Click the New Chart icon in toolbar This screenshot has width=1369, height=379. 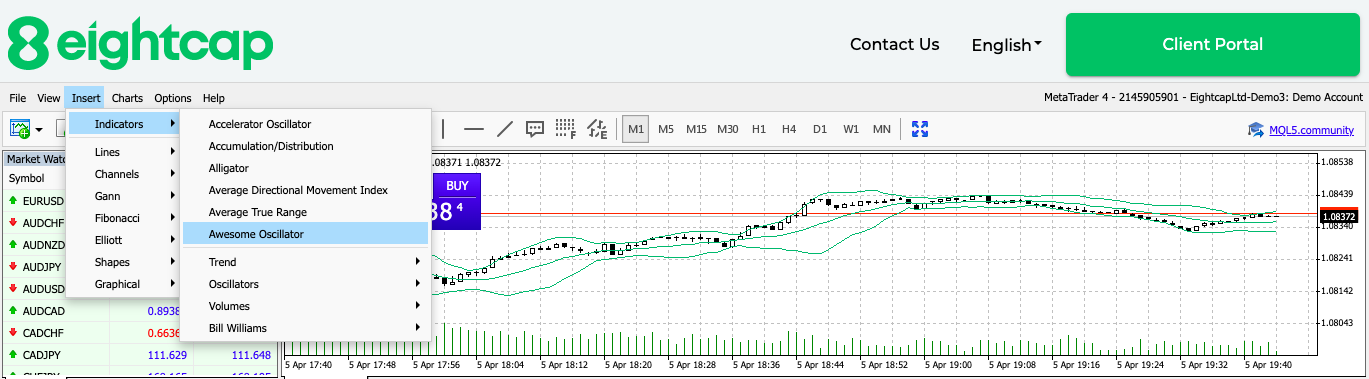(20, 129)
